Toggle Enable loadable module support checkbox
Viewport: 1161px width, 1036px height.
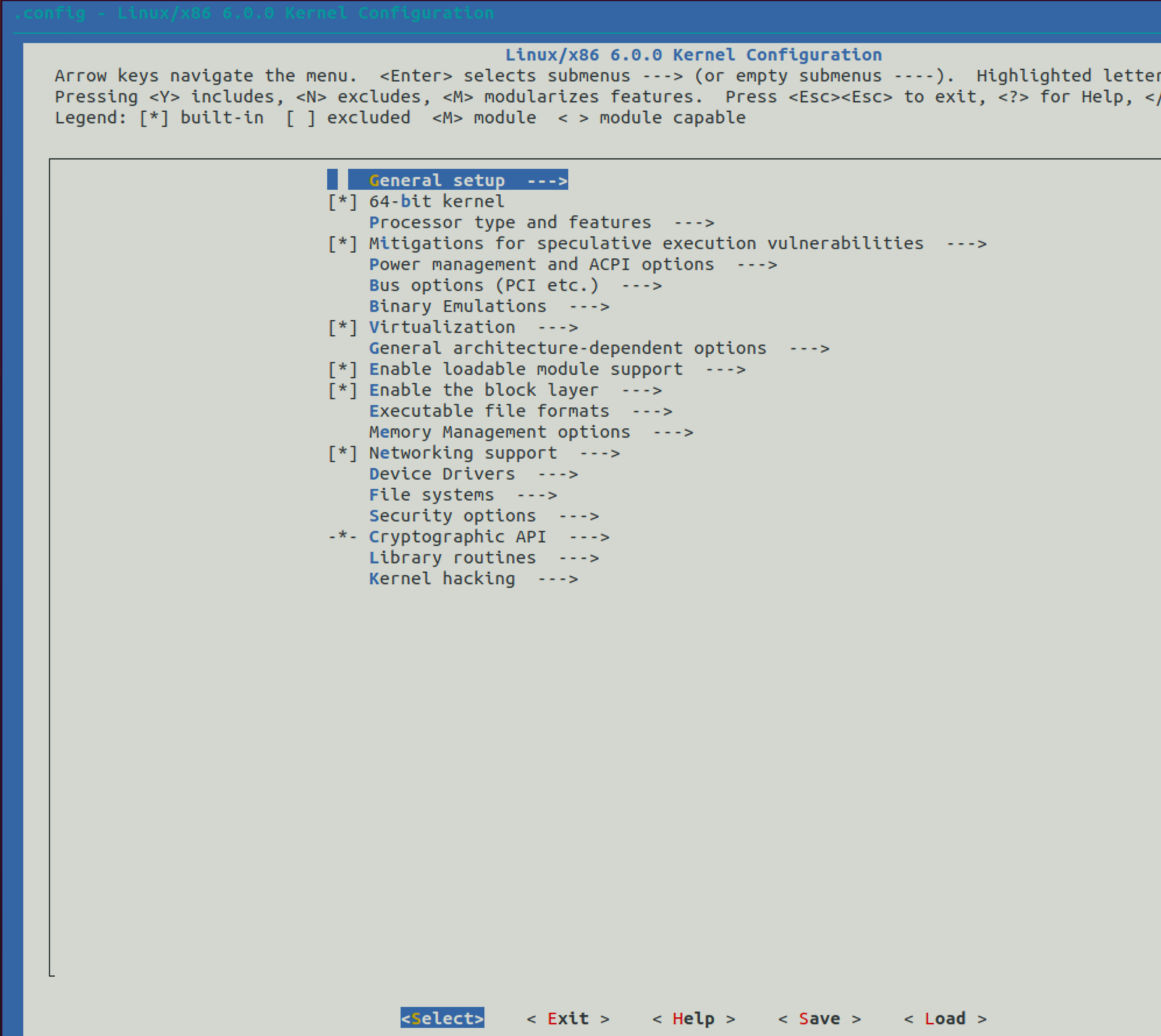[x=342, y=370]
